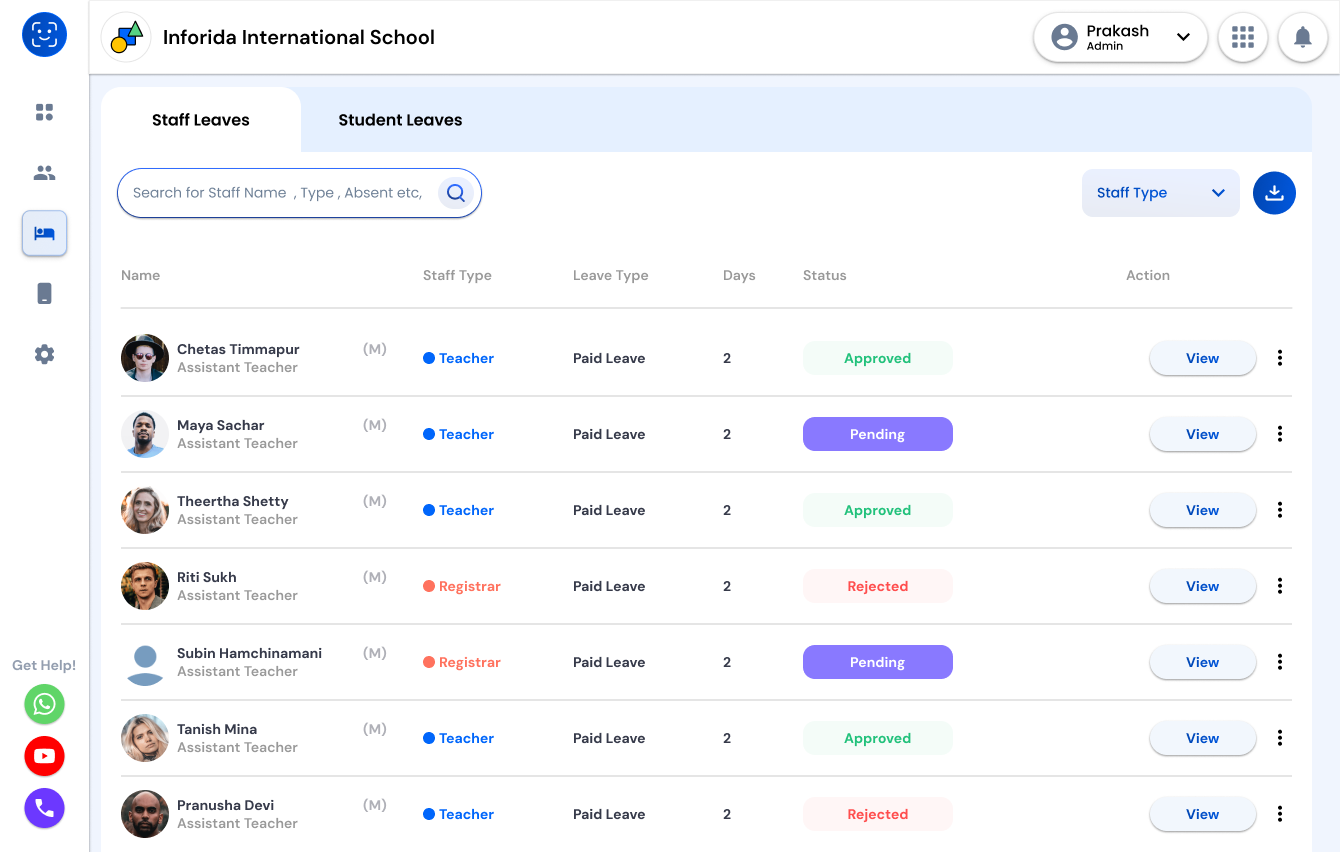Open the notifications bell
The image size is (1340, 852).
(1302, 38)
